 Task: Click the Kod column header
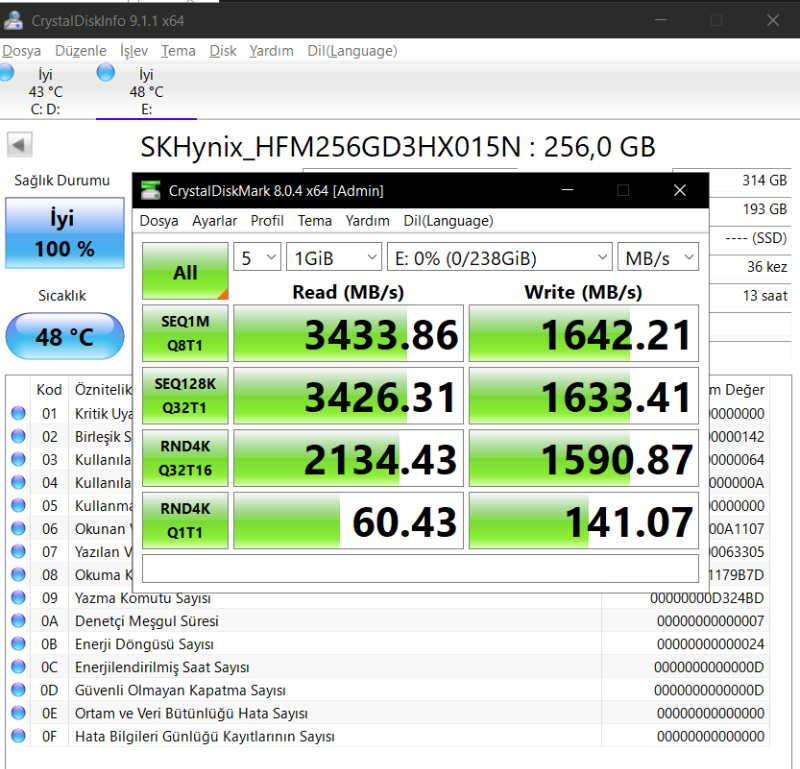click(x=49, y=389)
